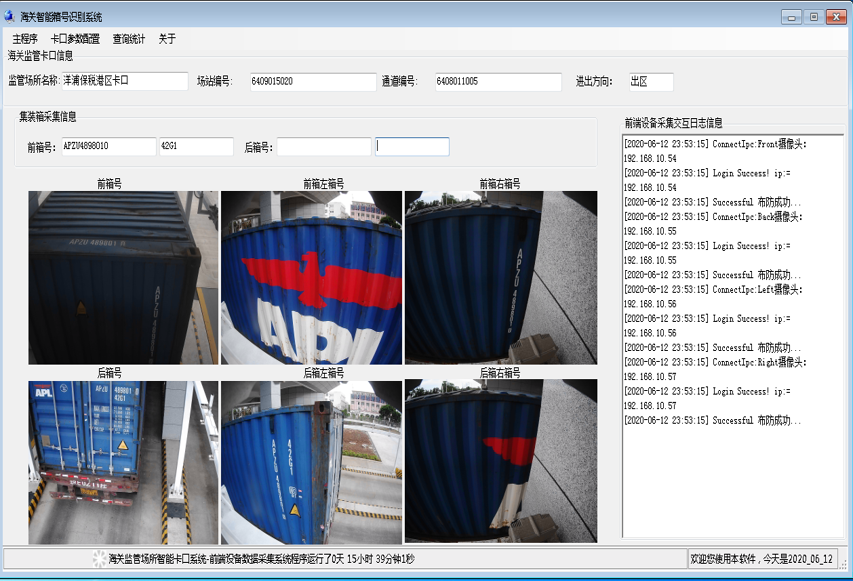Open the 后箱号 camera image
Viewport: 853px width, 581px height.
tap(123, 462)
